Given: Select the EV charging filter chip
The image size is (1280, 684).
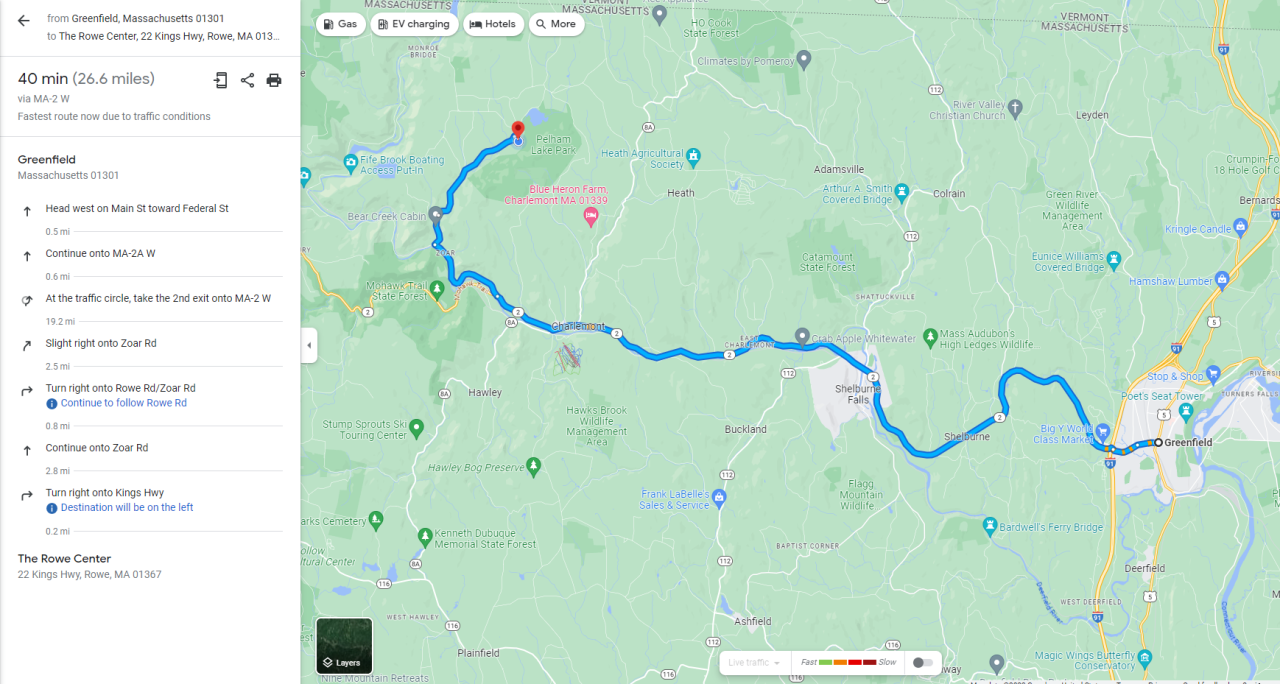Looking at the screenshot, I should [x=414, y=24].
